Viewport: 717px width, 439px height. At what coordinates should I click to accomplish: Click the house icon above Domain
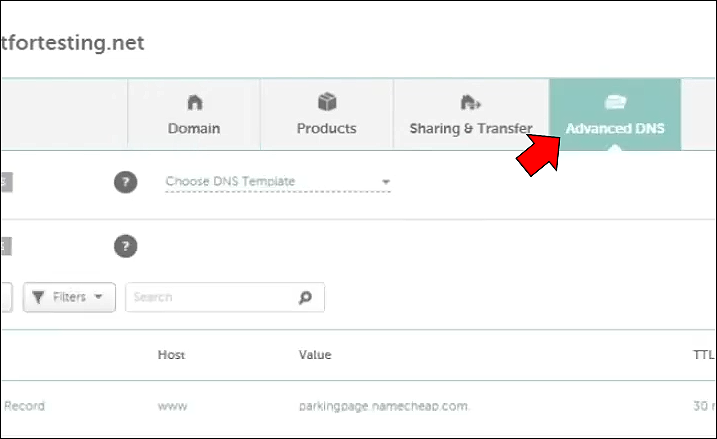194,102
